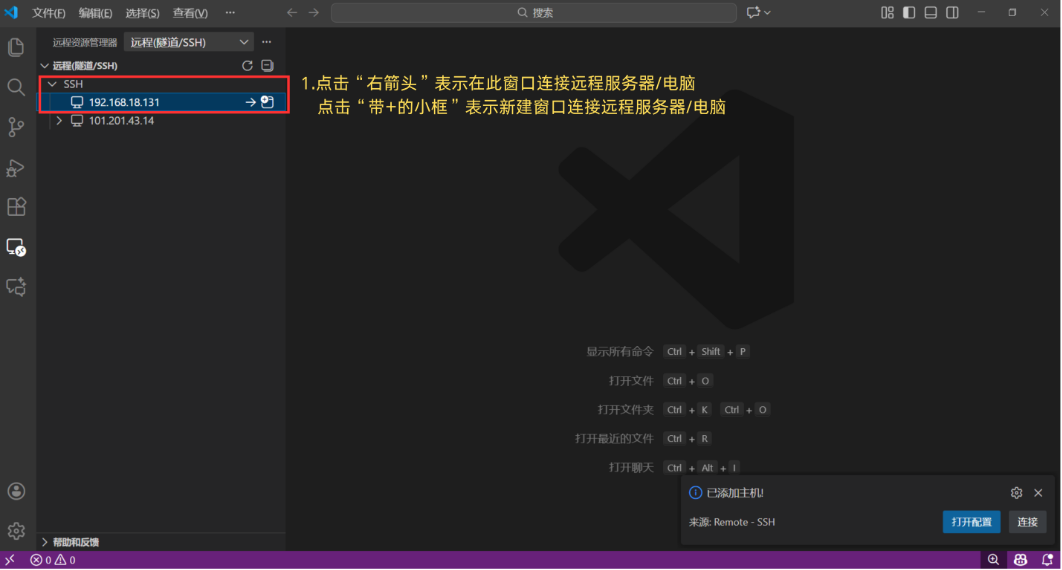Click the Connect button in notification
Viewport: 1062px width, 570px height.
tap(1027, 522)
